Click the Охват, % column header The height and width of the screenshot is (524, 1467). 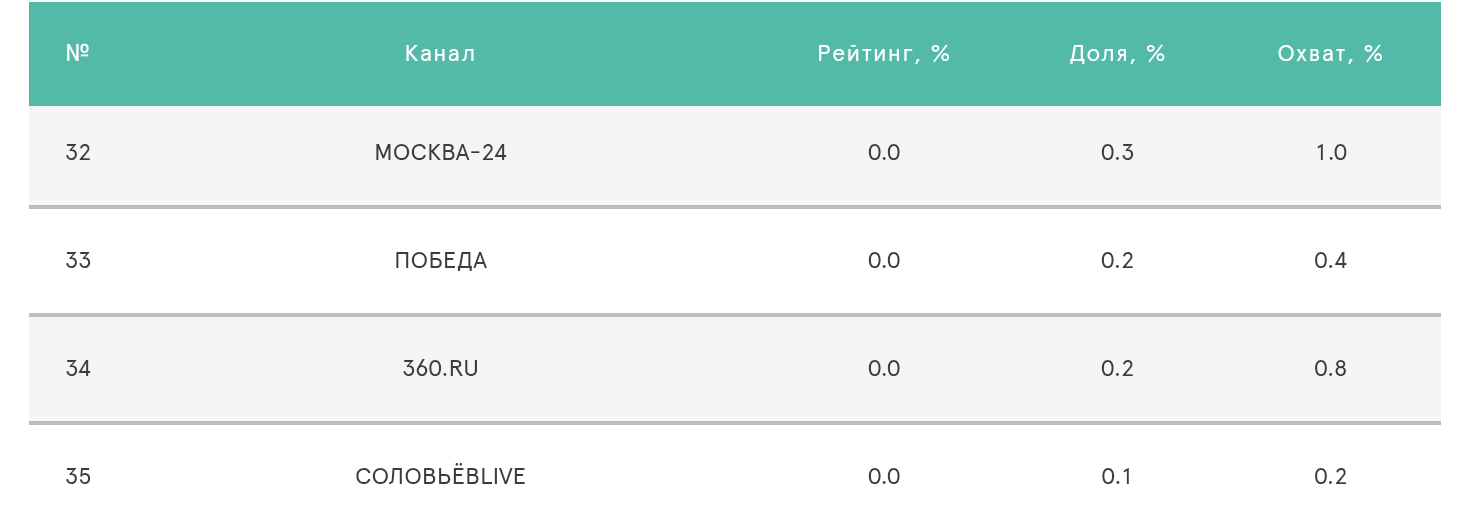point(1330,54)
